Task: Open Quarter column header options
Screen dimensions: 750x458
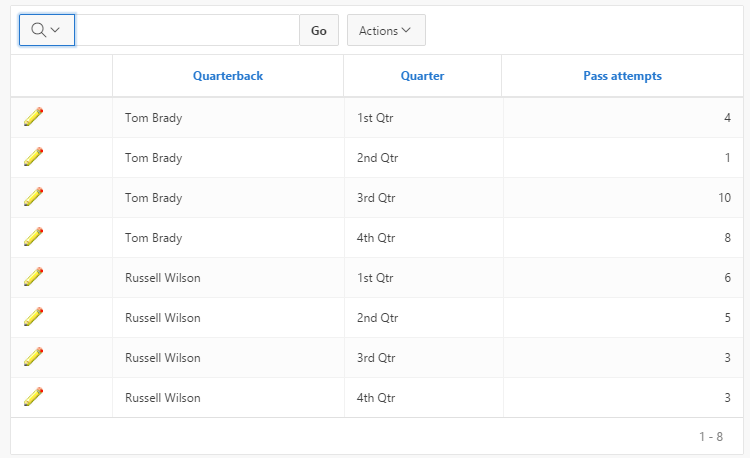Action: tap(422, 76)
